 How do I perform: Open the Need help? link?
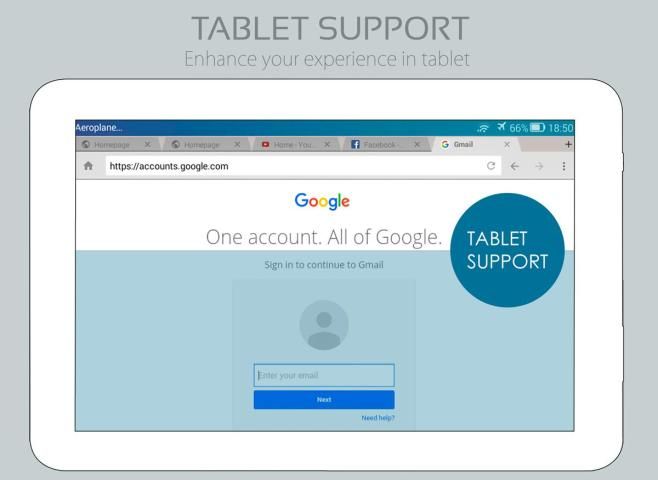(378, 418)
